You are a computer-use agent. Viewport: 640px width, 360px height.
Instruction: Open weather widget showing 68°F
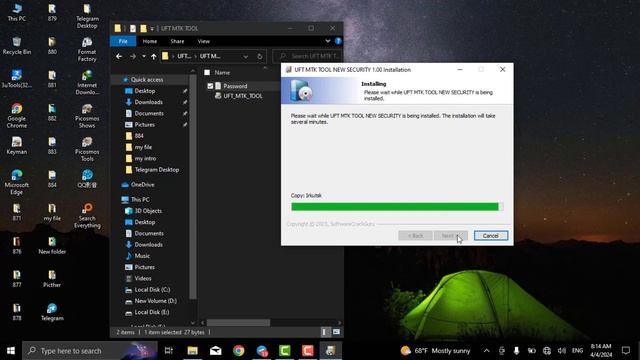click(x=435, y=351)
